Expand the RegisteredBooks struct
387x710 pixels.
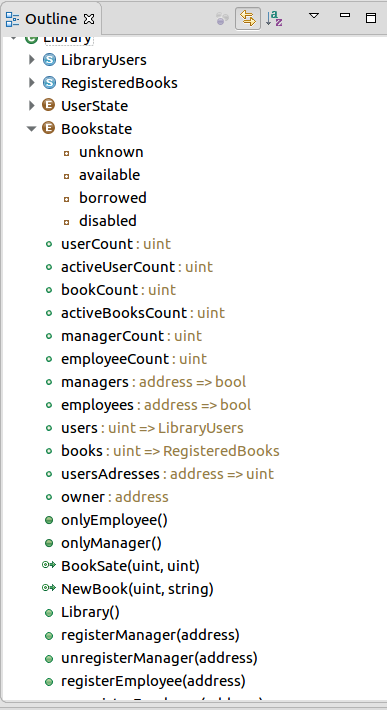click(31, 82)
